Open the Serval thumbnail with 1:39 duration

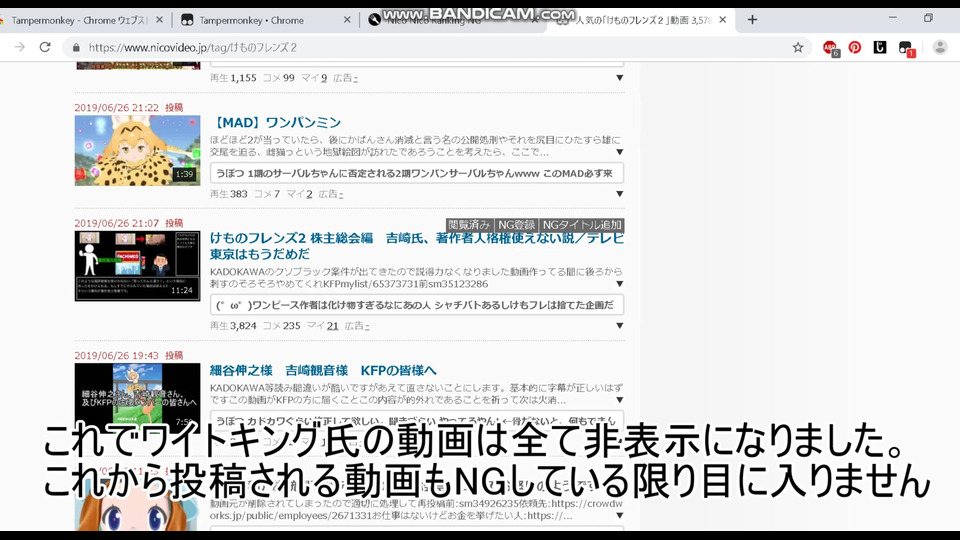[137, 151]
